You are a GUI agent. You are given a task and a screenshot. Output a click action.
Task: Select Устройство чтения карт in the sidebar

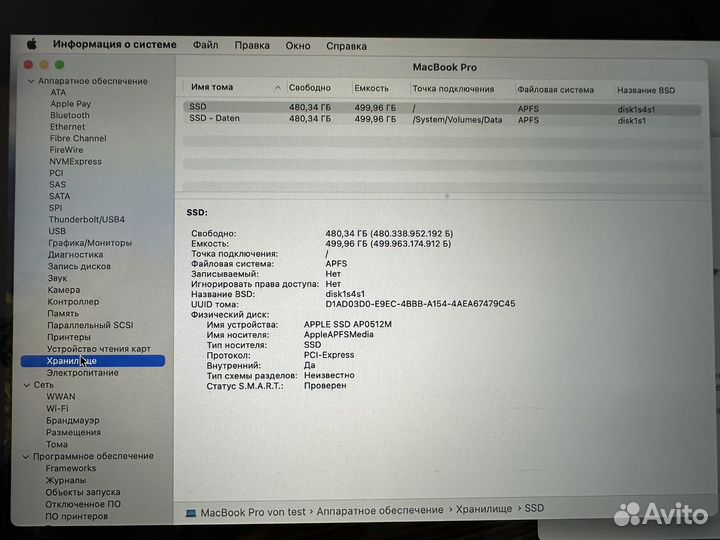(99, 349)
